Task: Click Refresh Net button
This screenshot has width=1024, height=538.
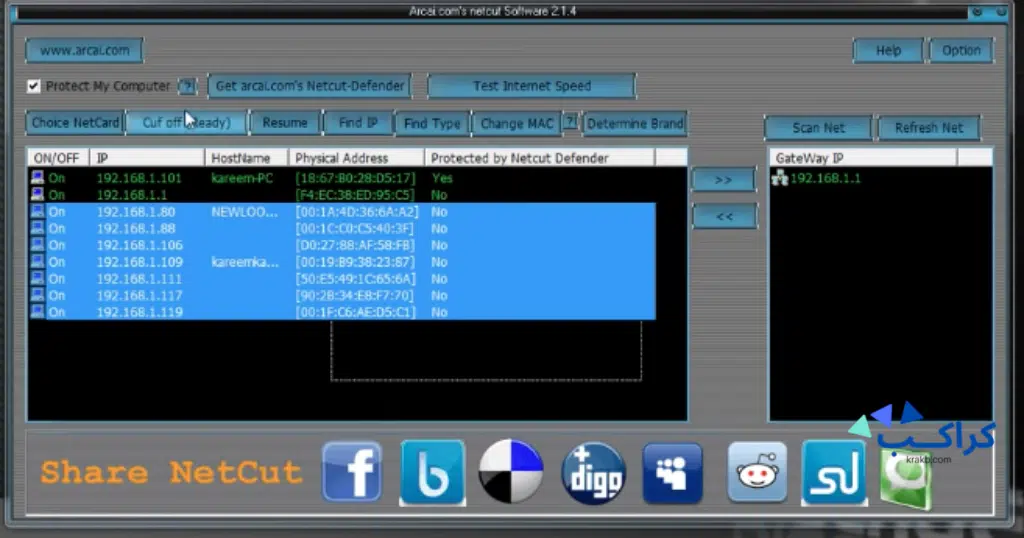Action: coord(929,128)
